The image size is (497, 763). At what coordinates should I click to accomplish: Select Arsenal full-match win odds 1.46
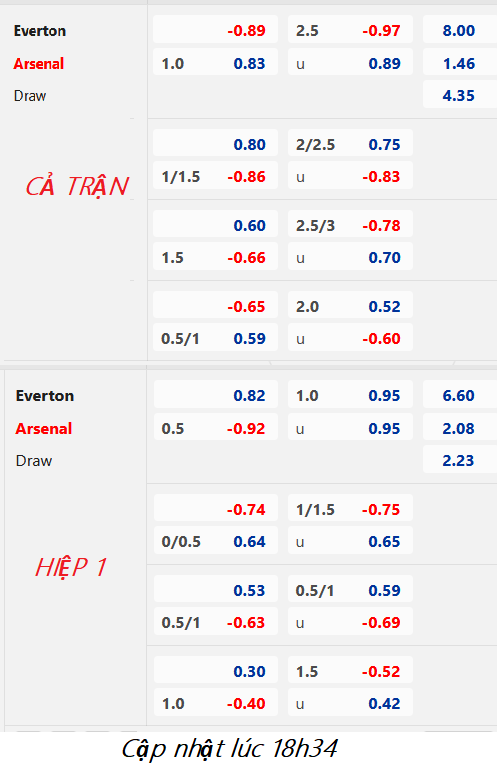click(460, 63)
